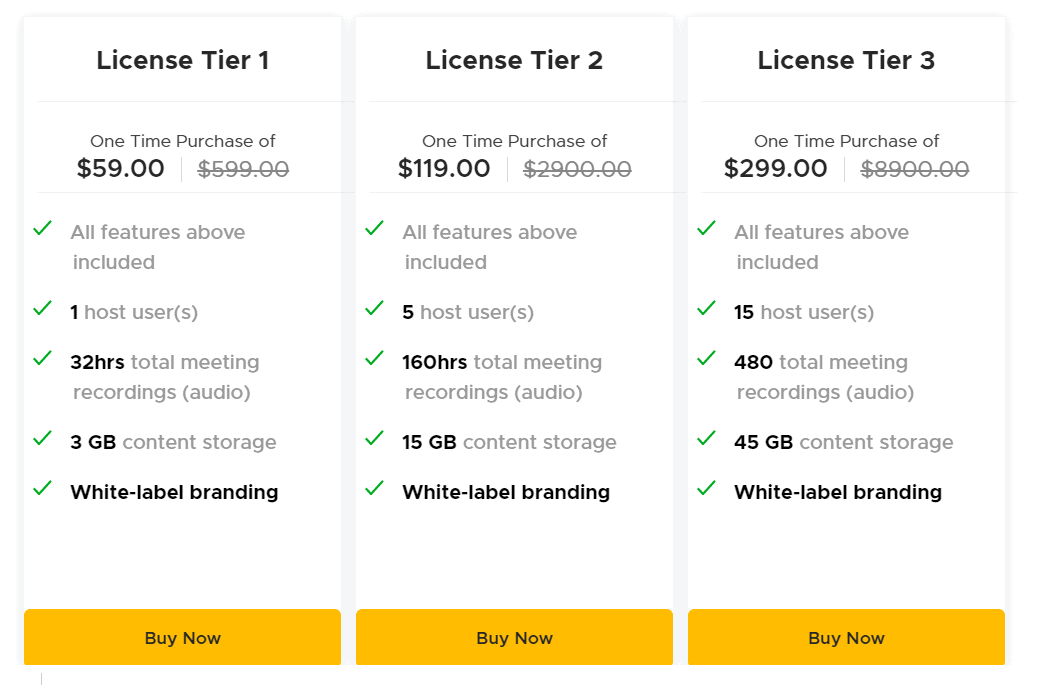
Task: Select the License Tier 2 title
Action: click(x=514, y=60)
